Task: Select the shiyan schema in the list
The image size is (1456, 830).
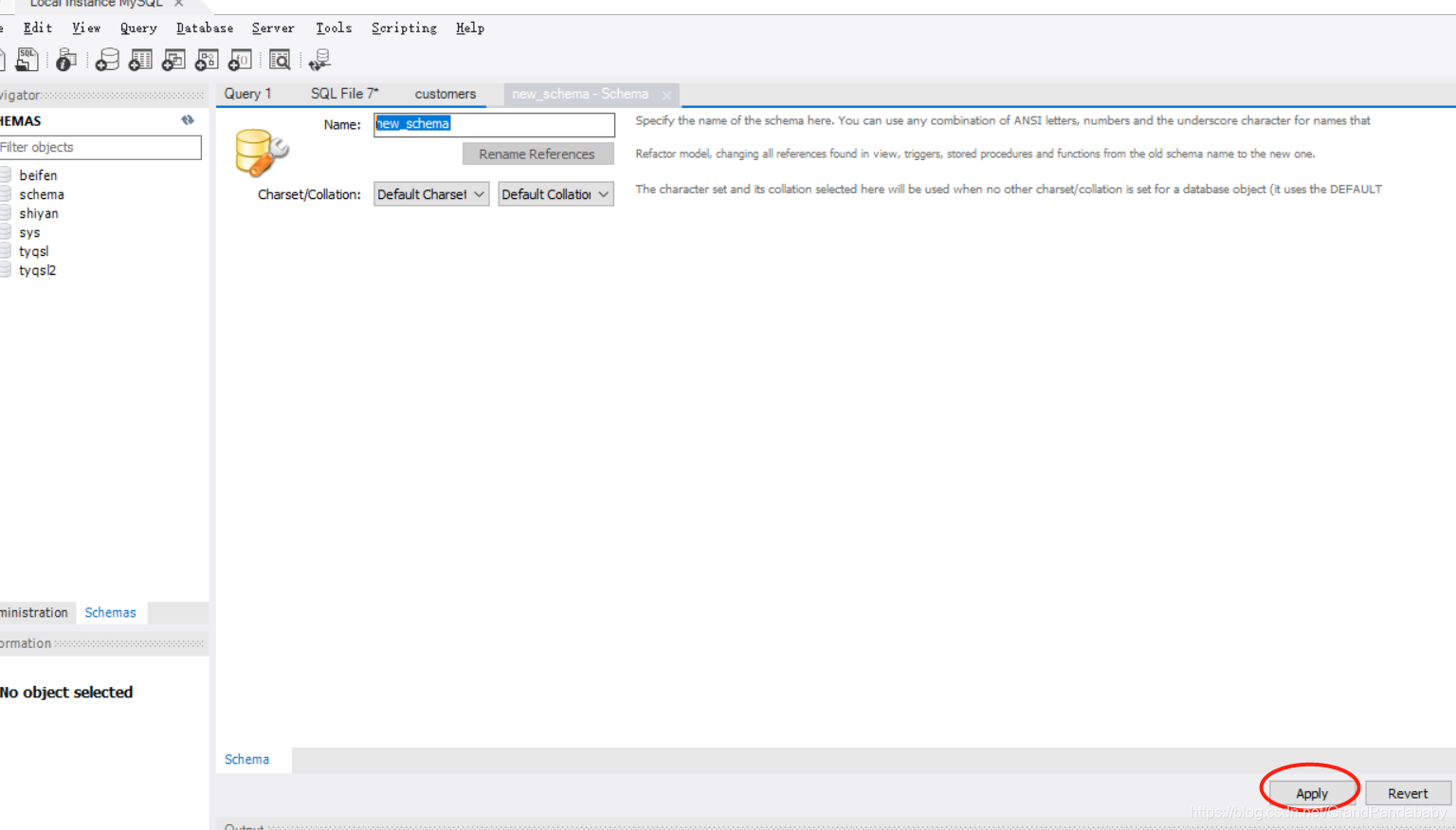Action: pos(39,213)
